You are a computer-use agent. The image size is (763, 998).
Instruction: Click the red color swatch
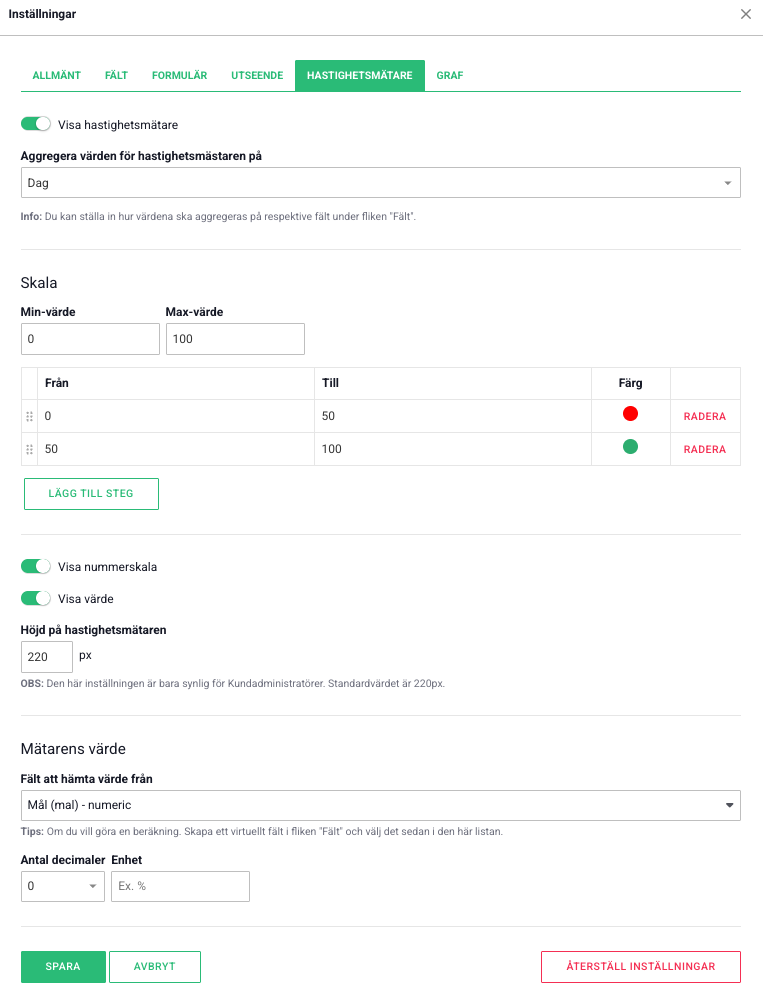[x=630, y=414]
